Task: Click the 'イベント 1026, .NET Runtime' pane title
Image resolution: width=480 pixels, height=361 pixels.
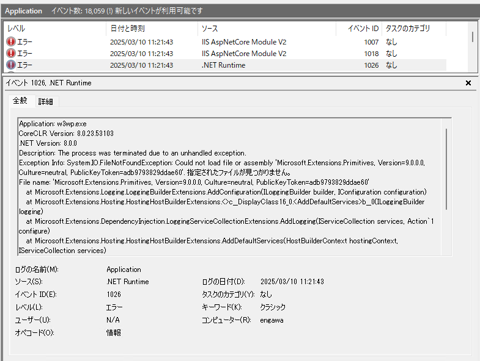Action: click(49, 83)
